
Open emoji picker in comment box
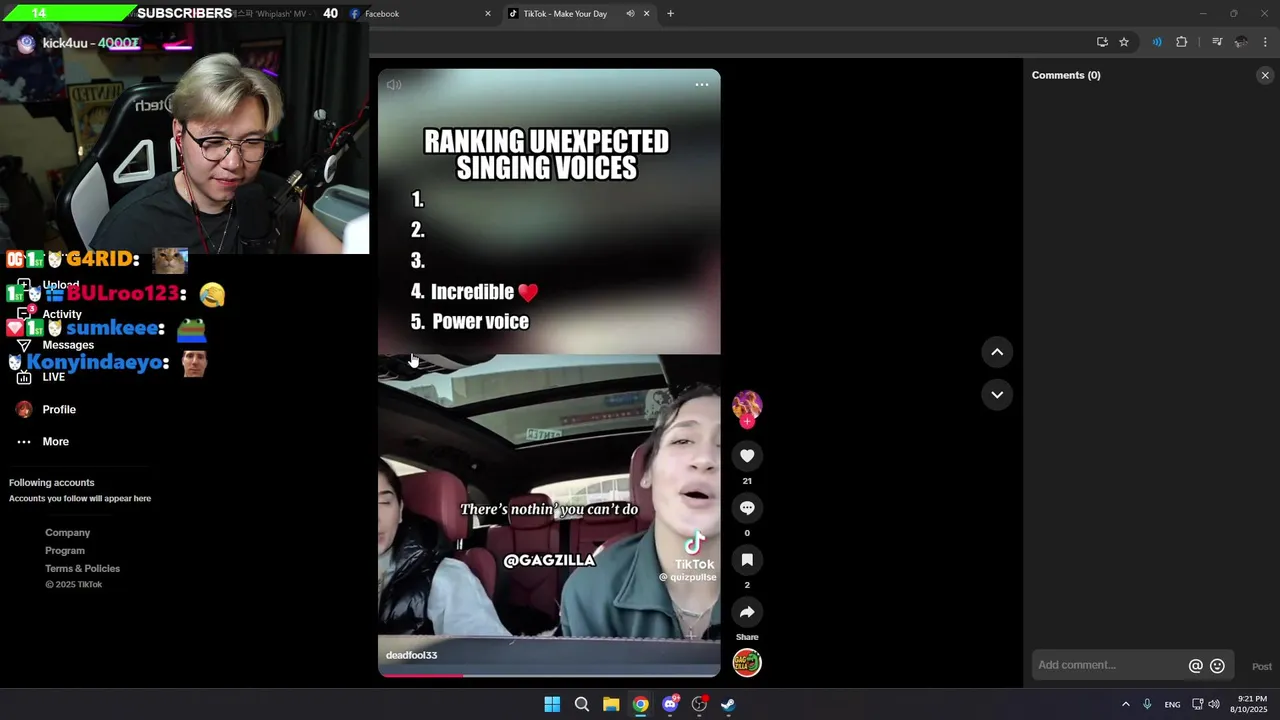(x=1217, y=666)
